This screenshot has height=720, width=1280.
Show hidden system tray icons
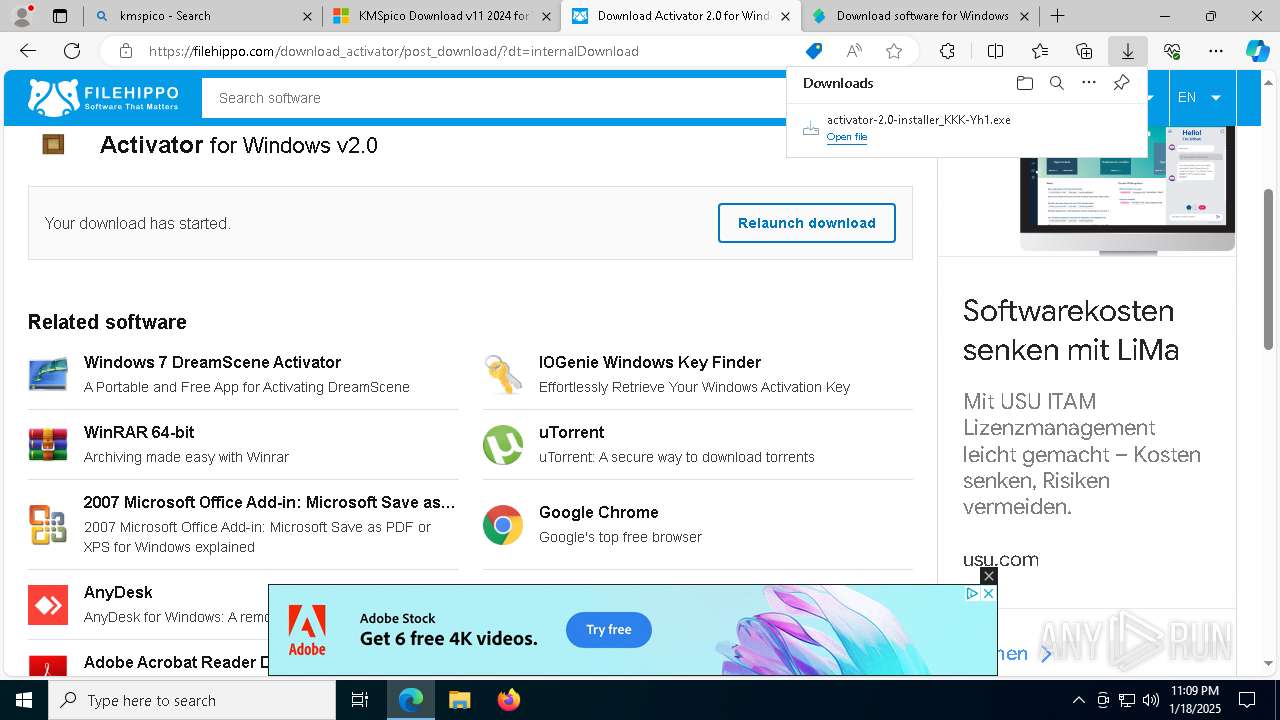click(x=1078, y=700)
